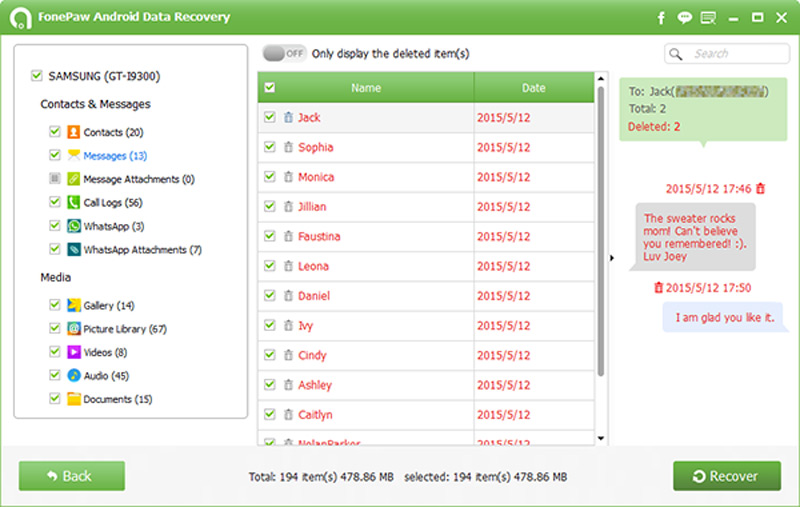Uncheck the Call Logs (56) checkbox
The height and width of the screenshot is (507, 800).
pyautogui.click(x=55, y=201)
